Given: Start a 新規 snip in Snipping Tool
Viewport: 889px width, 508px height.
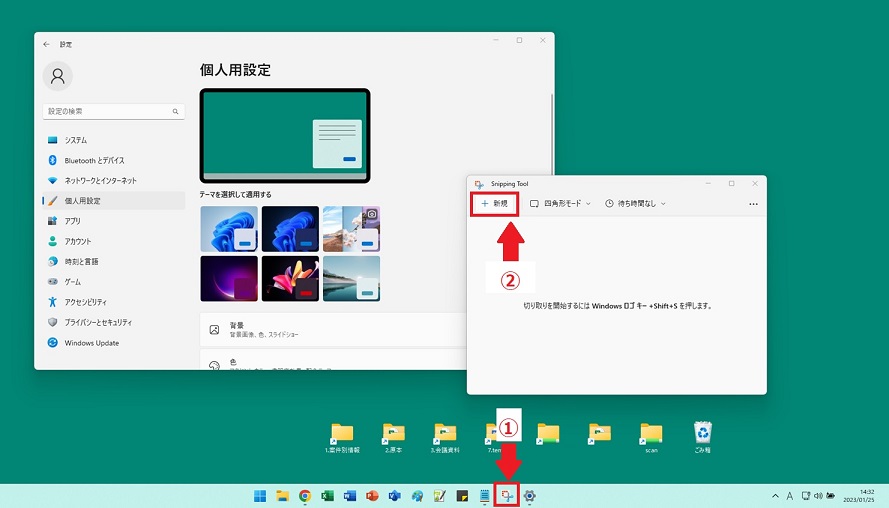Looking at the screenshot, I should (x=494, y=204).
